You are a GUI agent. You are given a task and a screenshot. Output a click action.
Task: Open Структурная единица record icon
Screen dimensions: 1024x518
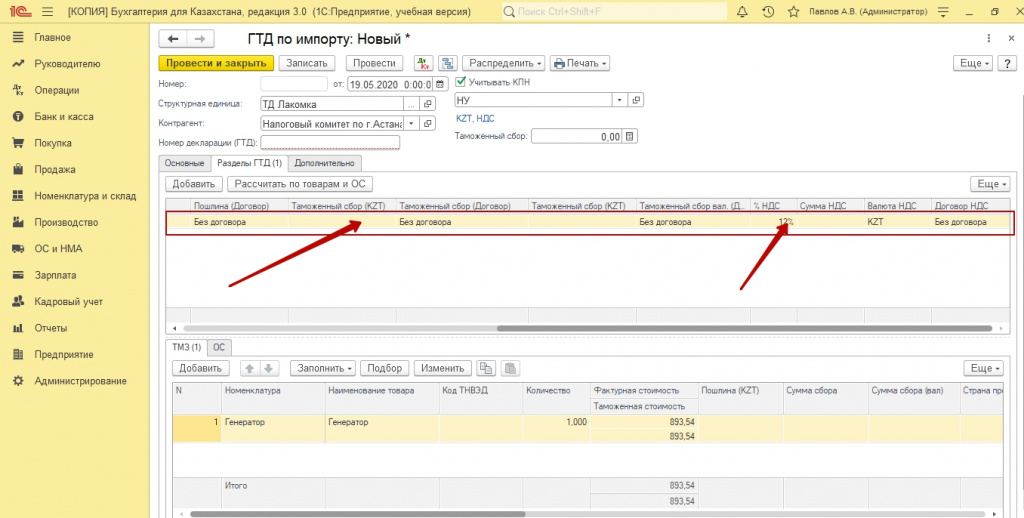[x=428, y=104]
